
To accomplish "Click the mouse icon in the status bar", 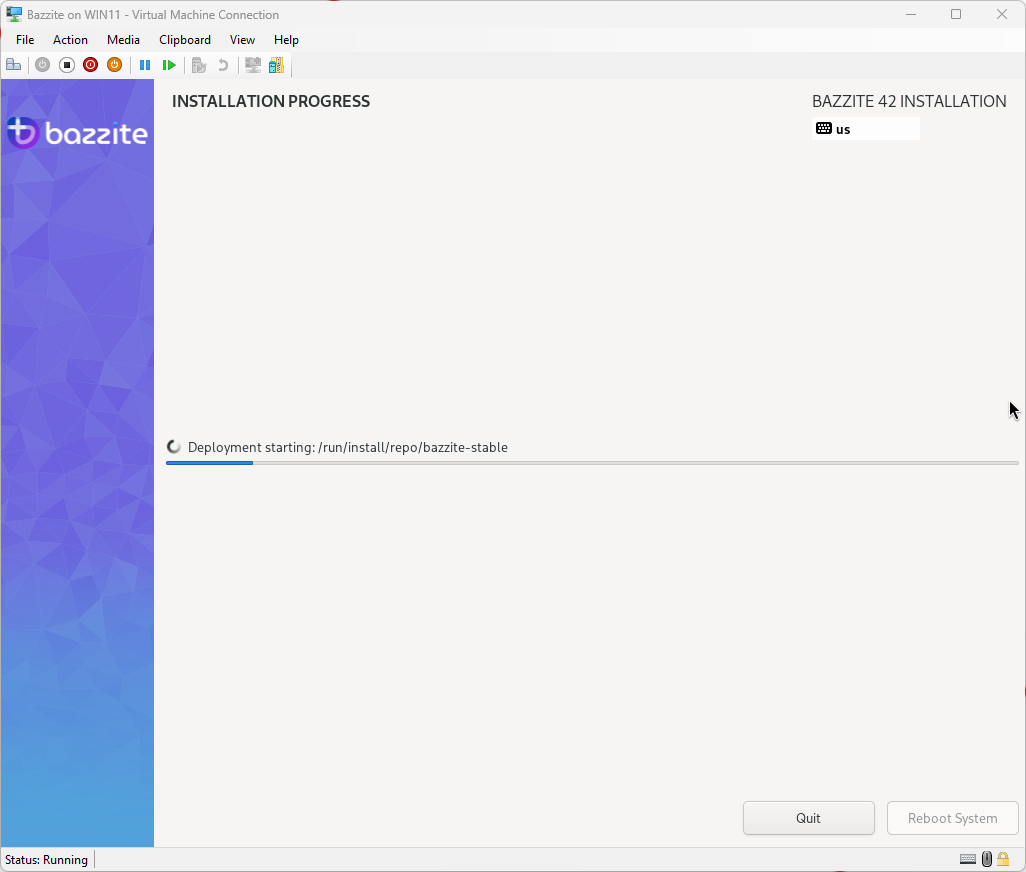I will (x=987, y=859).
